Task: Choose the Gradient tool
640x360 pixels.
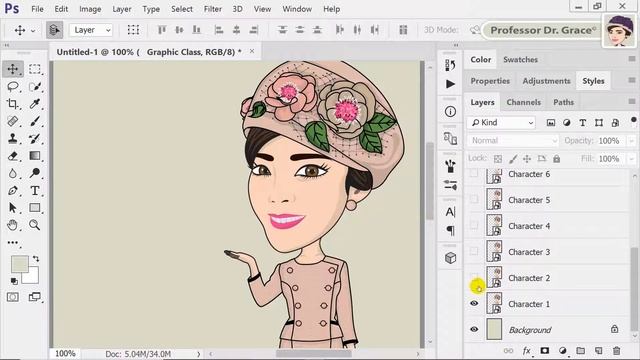Action: point(35,156)
